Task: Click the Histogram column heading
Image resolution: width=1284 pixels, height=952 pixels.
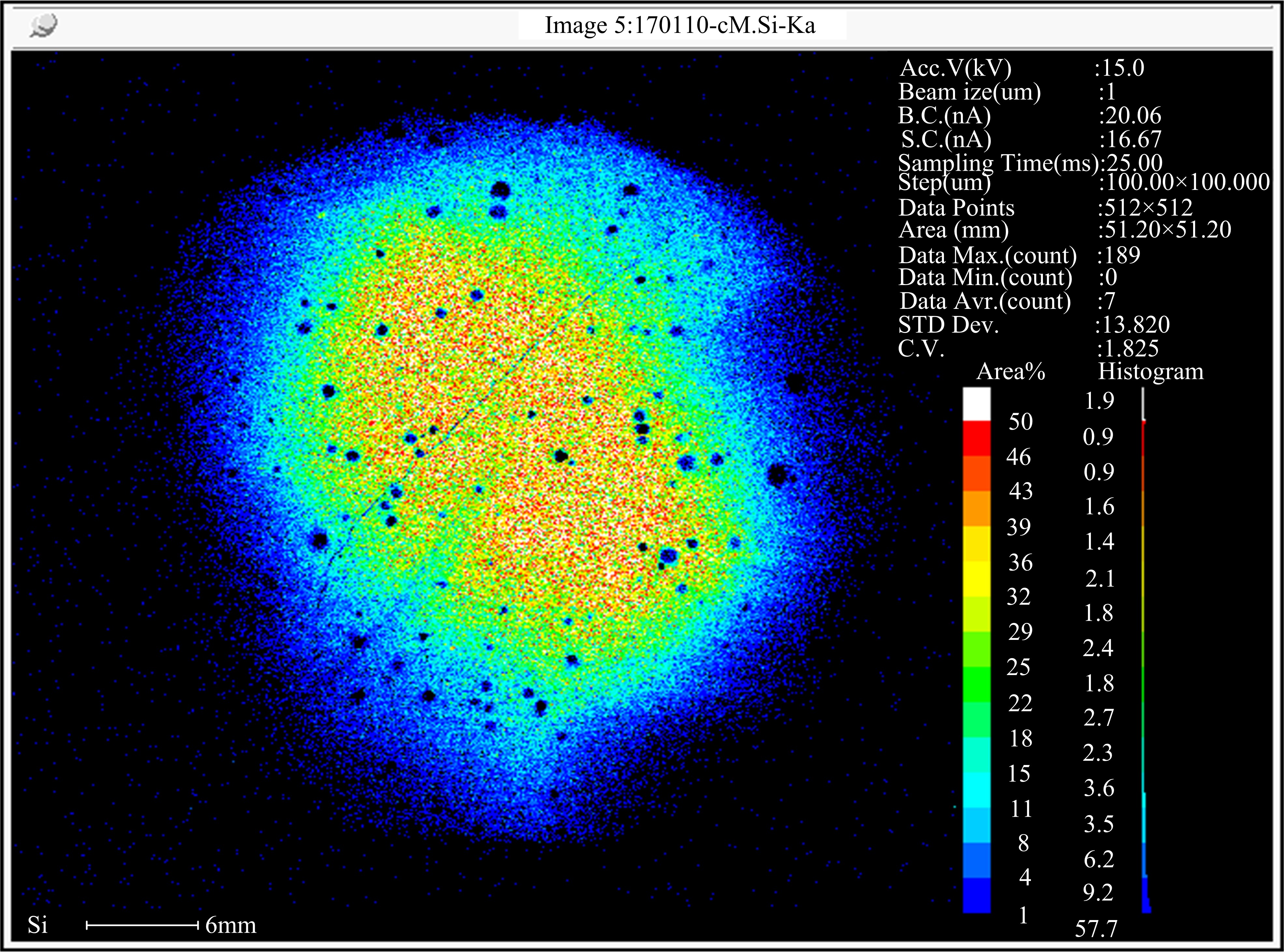Action: 1150,372
